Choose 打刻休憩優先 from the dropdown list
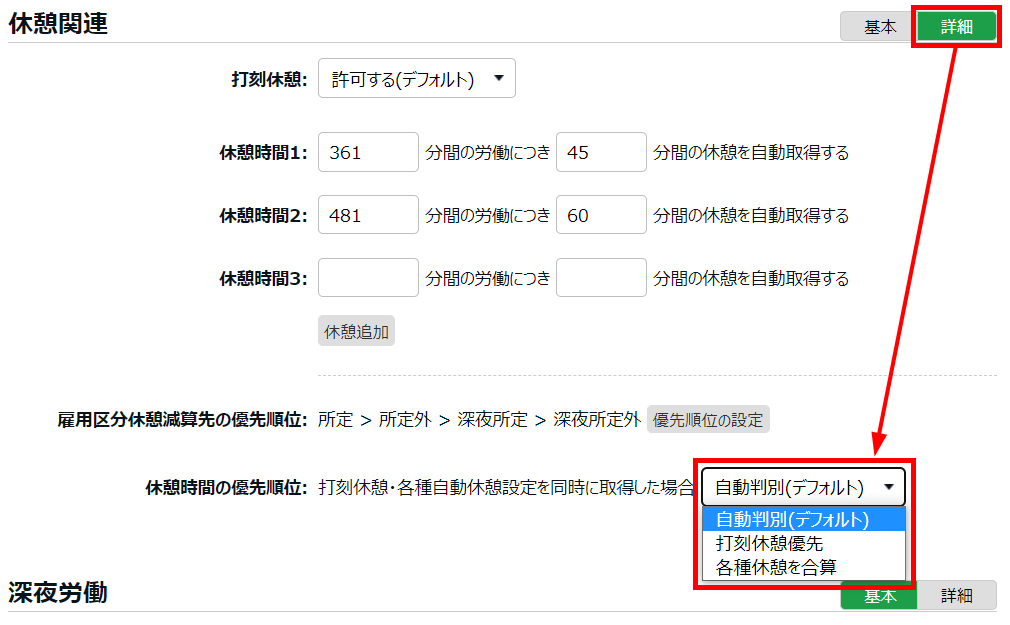This screenshot has height=625, width=1010. (770, 543)
